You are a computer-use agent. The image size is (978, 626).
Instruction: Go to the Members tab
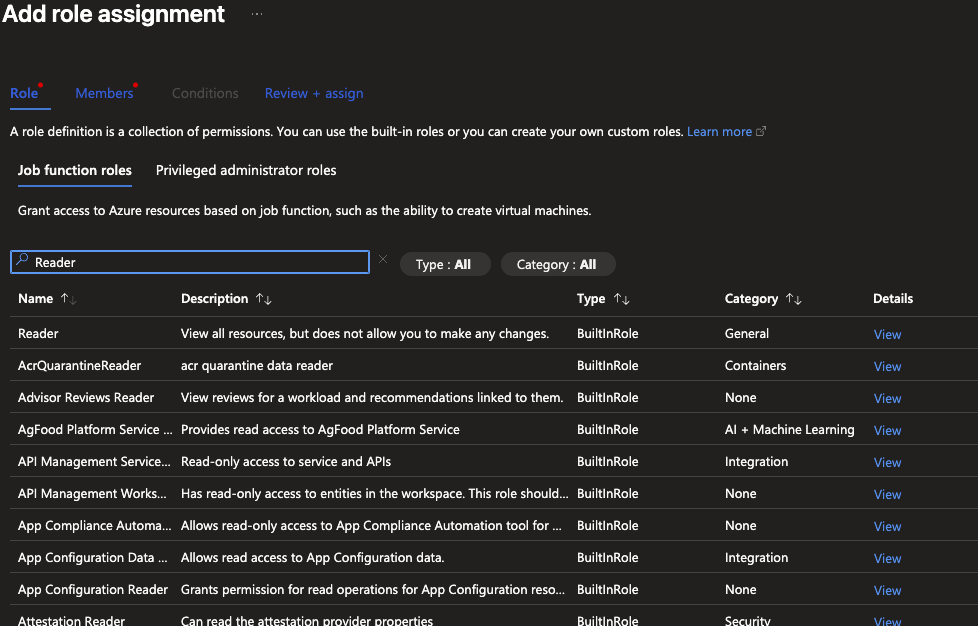[x=104, y=94]
